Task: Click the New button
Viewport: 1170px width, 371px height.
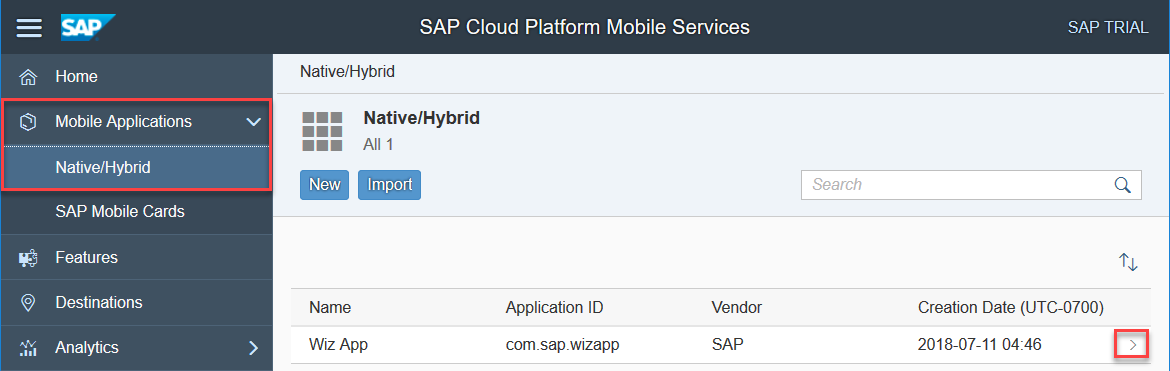Action: (325, 185)
